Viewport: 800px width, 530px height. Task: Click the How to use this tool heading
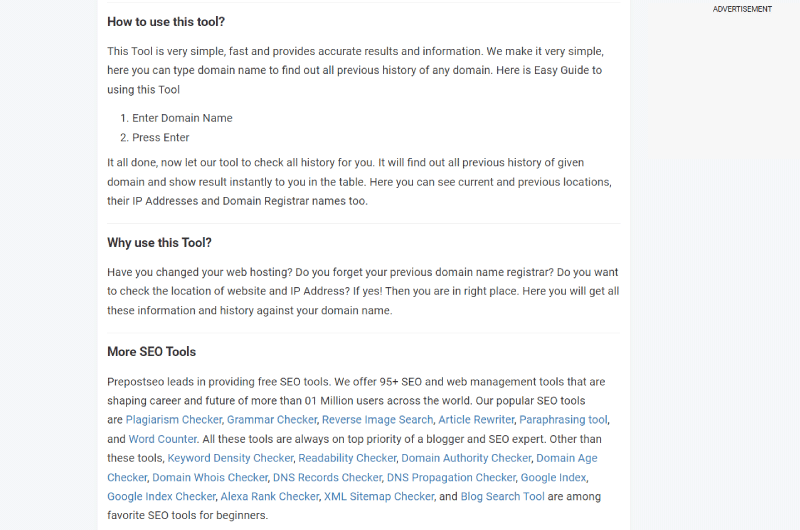166,22
